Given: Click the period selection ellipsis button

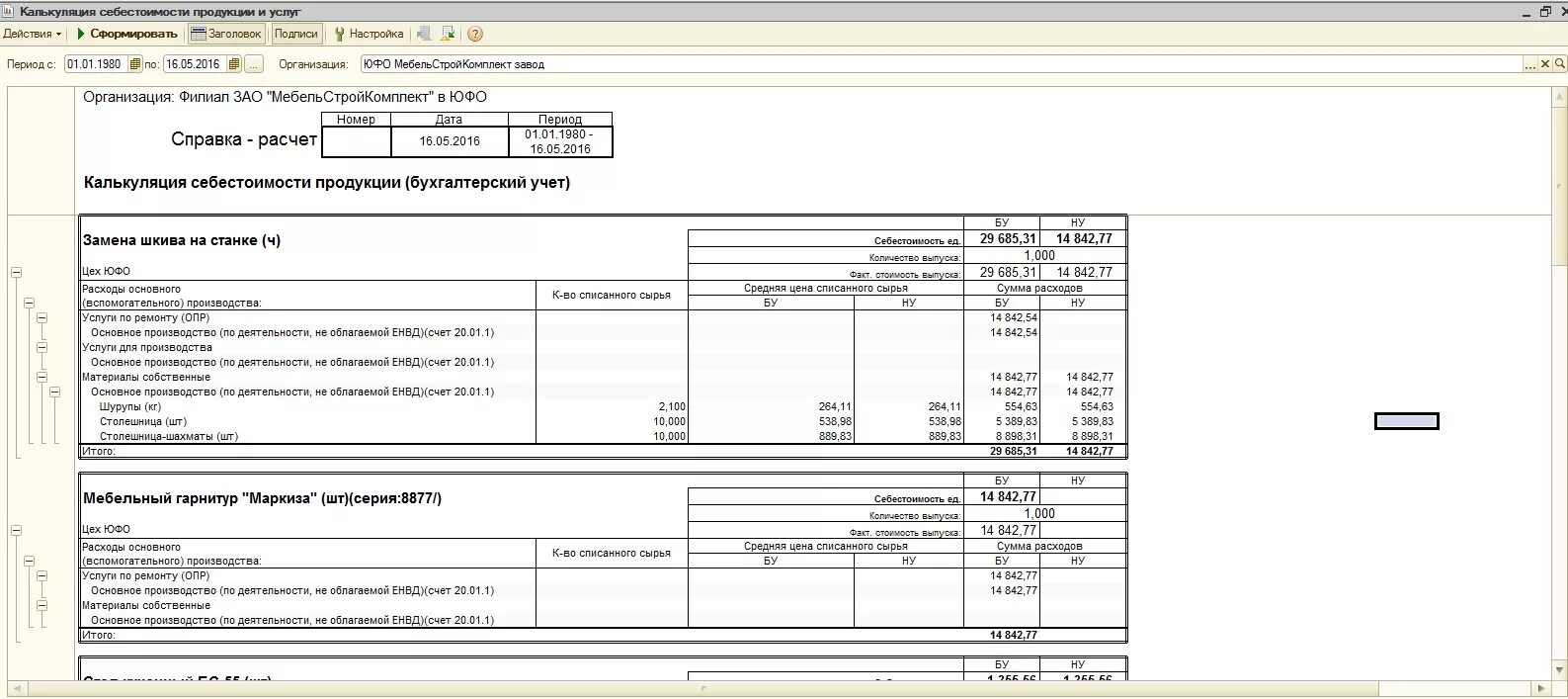Looking at the screenshot, I should point(254,64).
